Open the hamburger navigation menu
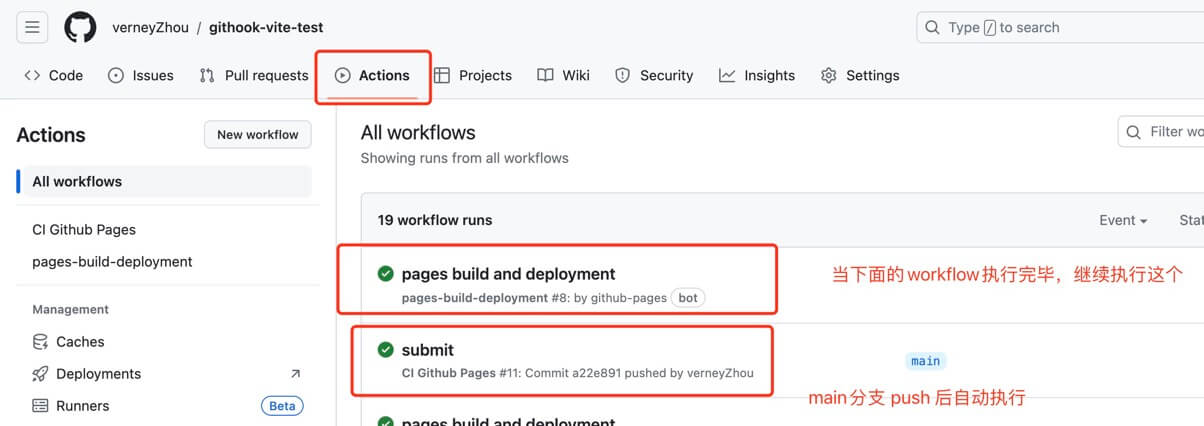This screenshot has width=1204, height=426. pos(32,27)
